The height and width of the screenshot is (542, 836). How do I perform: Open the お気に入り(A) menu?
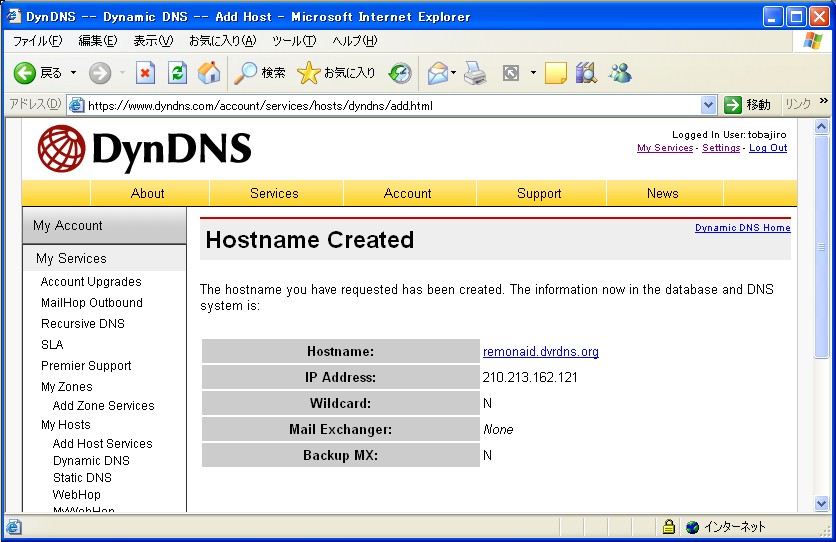[223, 41]
